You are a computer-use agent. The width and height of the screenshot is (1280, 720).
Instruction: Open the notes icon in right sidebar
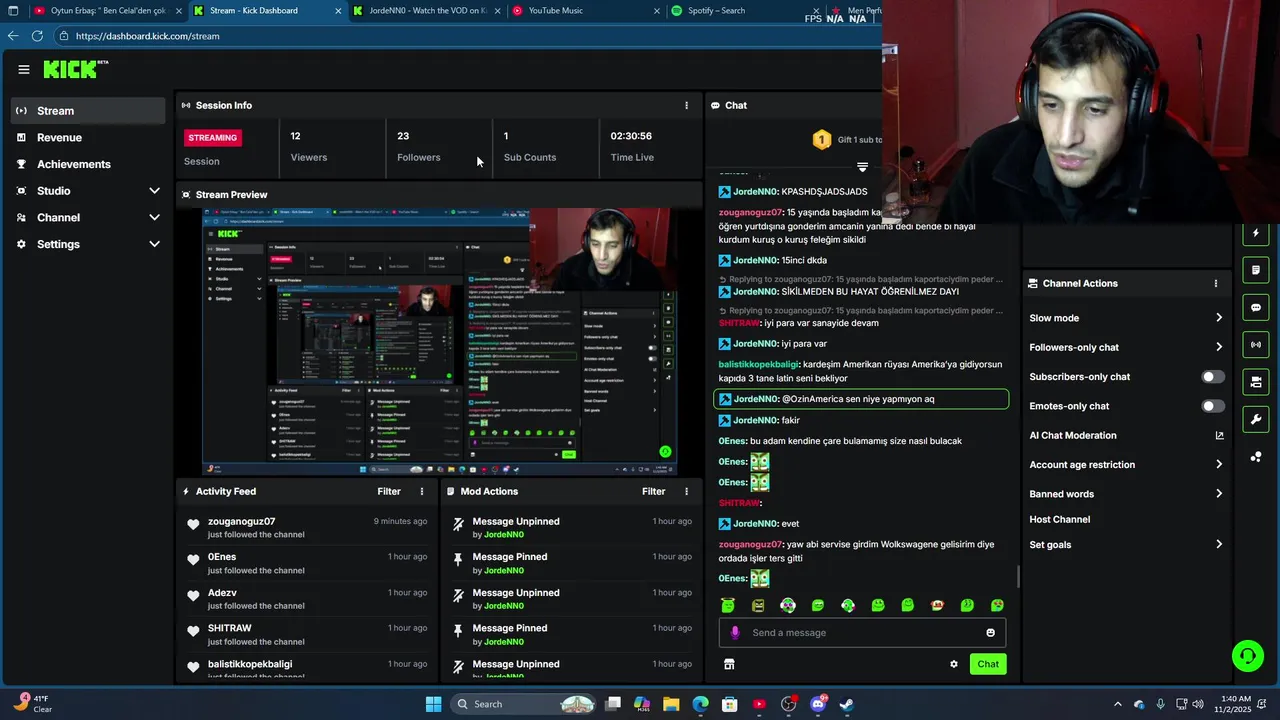(1256, 270)
